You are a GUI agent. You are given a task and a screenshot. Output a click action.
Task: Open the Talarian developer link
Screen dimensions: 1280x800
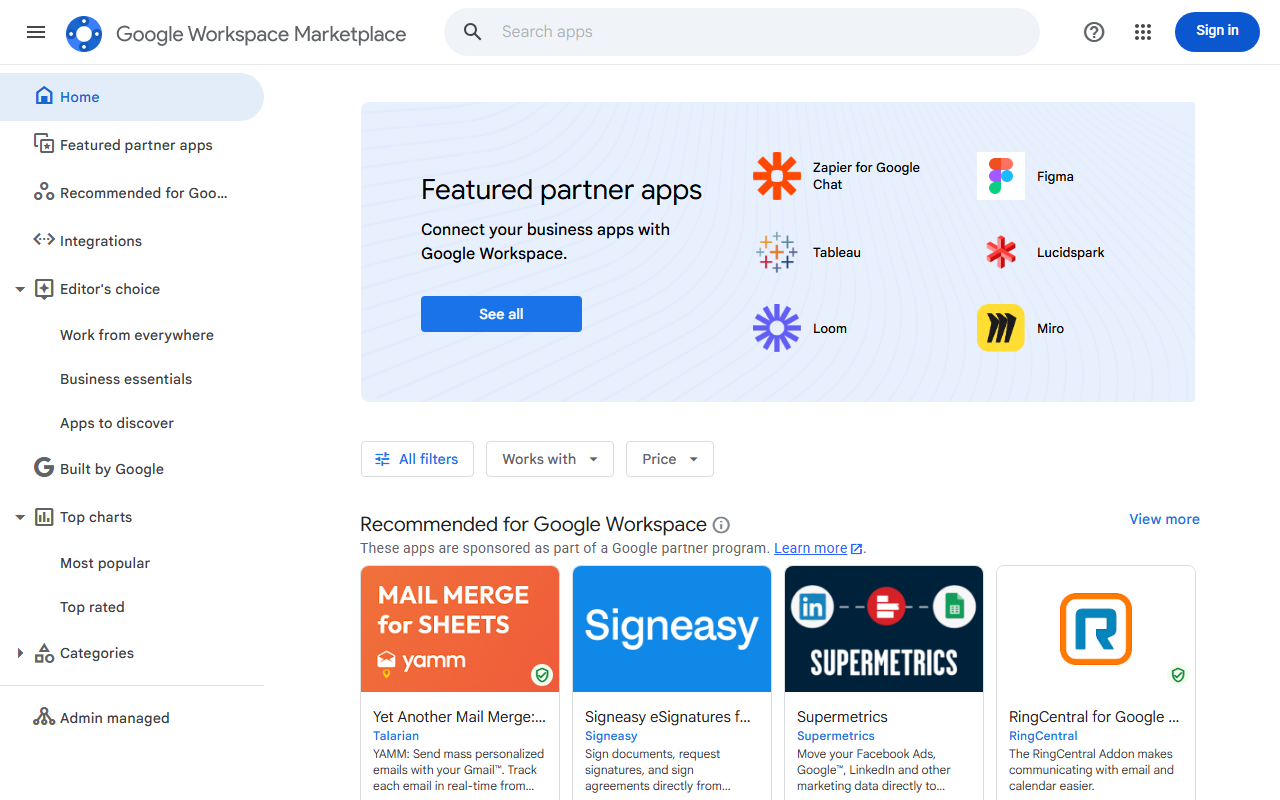point(396,736)
